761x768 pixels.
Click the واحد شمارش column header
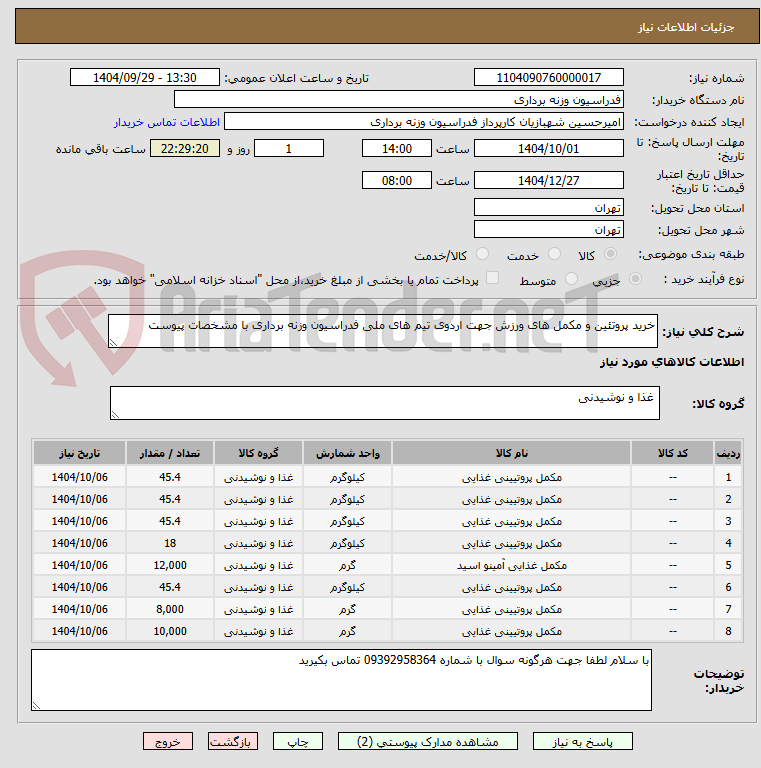point(347,453)
